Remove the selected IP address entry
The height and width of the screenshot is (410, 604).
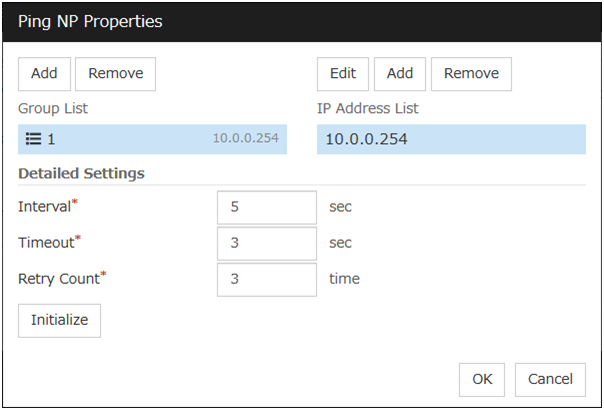tap(471, 73)
